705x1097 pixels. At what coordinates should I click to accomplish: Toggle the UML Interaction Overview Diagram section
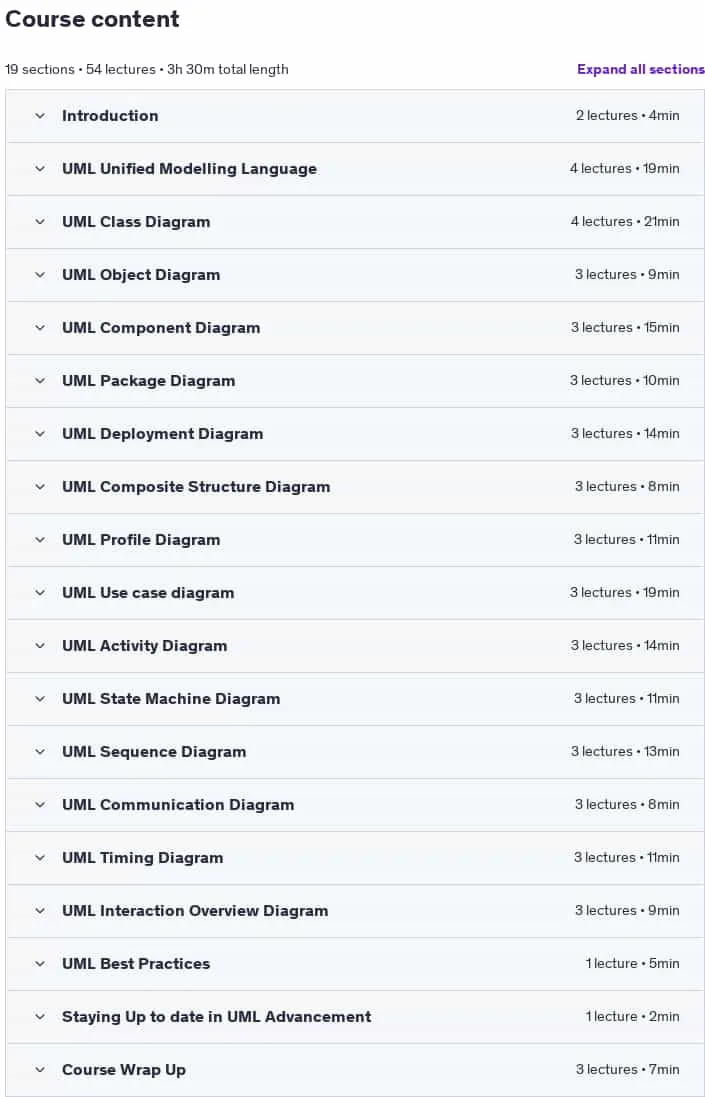(356, 911)
